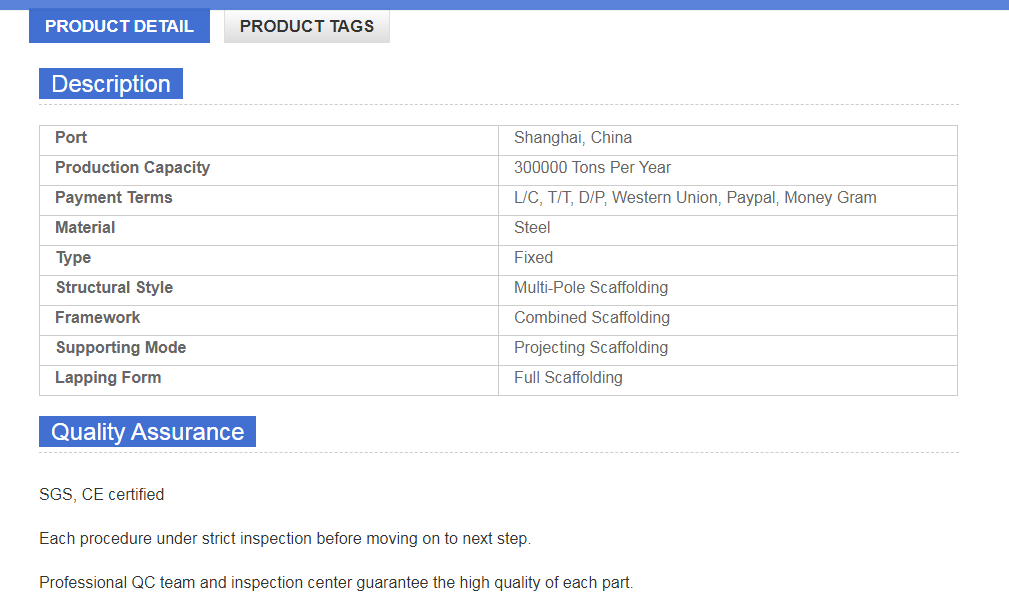Select the Payment Terms label
The height and width of the screenshot is (605, 1009).
click(114, 198)
